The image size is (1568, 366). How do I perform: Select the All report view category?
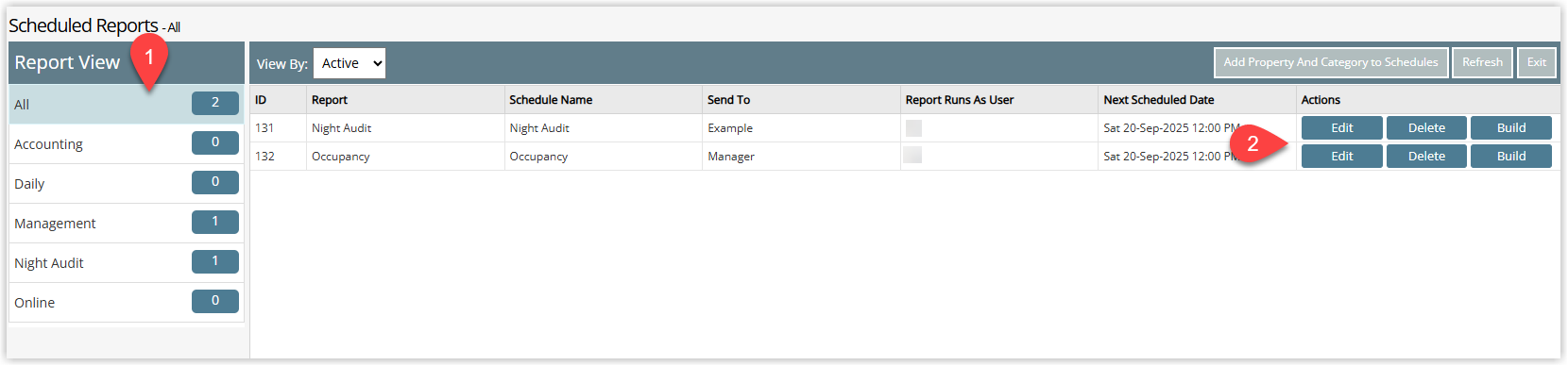click(127, 105)
